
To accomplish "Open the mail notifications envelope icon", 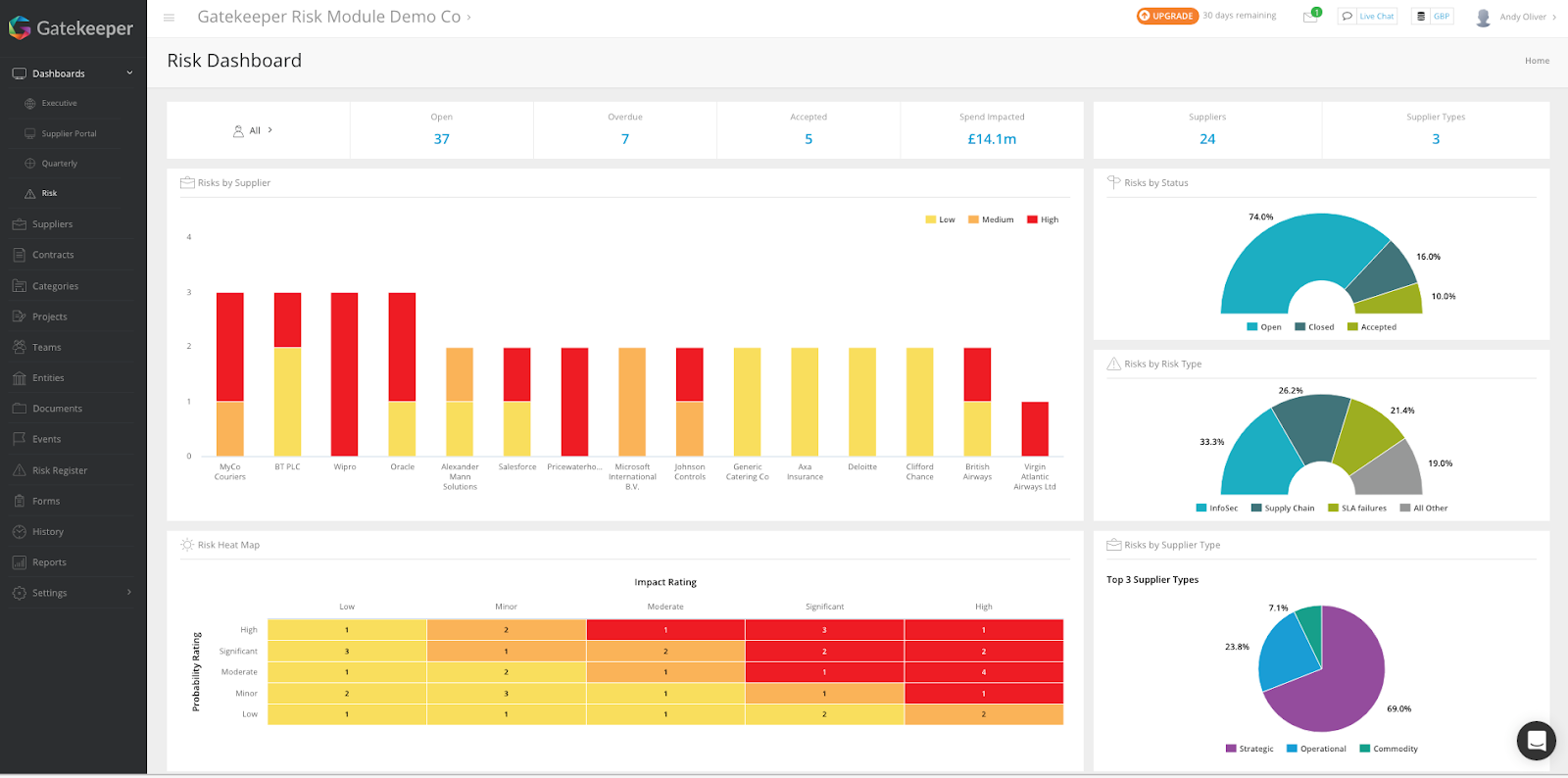I will 1310,17.
